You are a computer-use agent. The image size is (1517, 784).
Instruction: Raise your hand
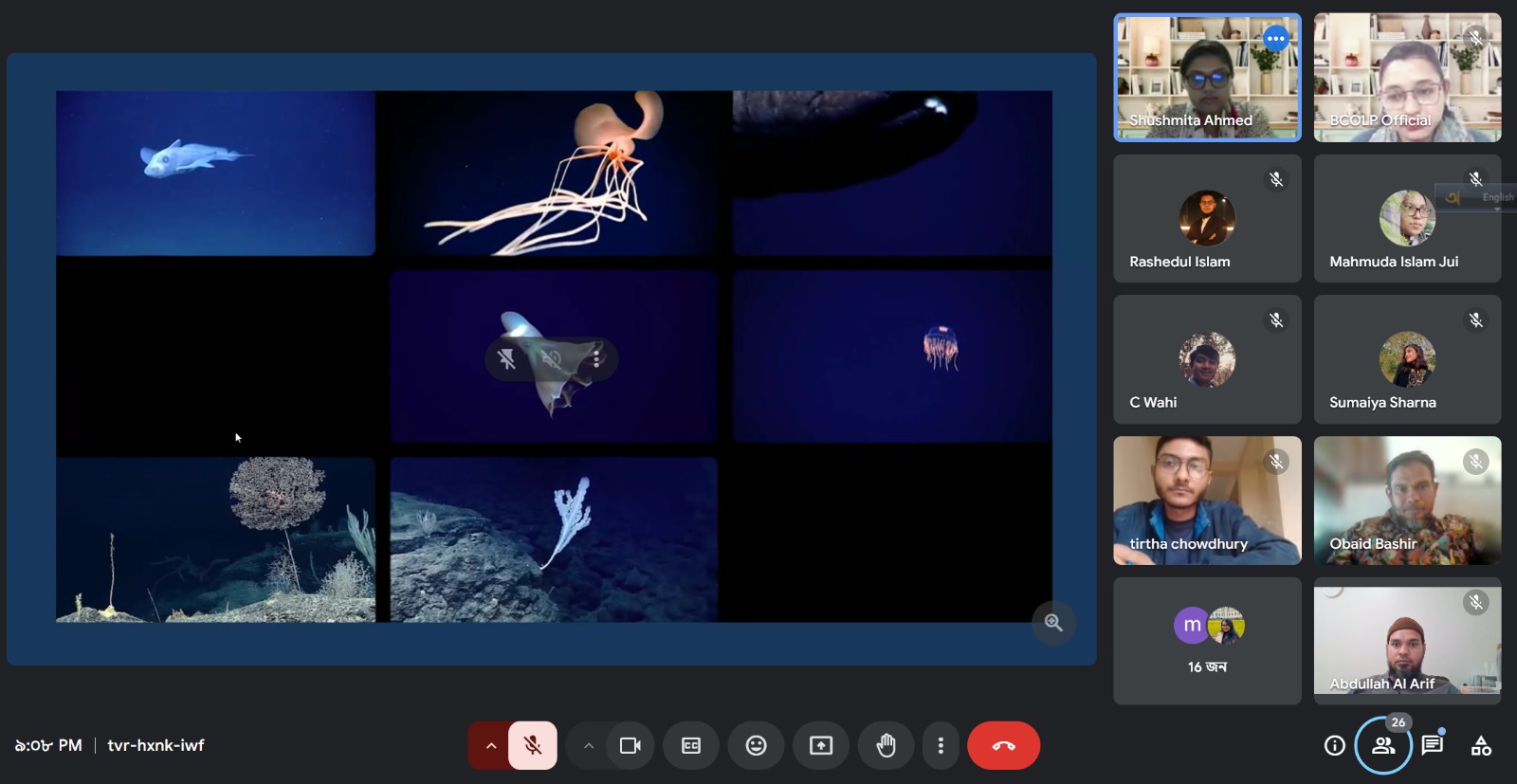[886, 746]
